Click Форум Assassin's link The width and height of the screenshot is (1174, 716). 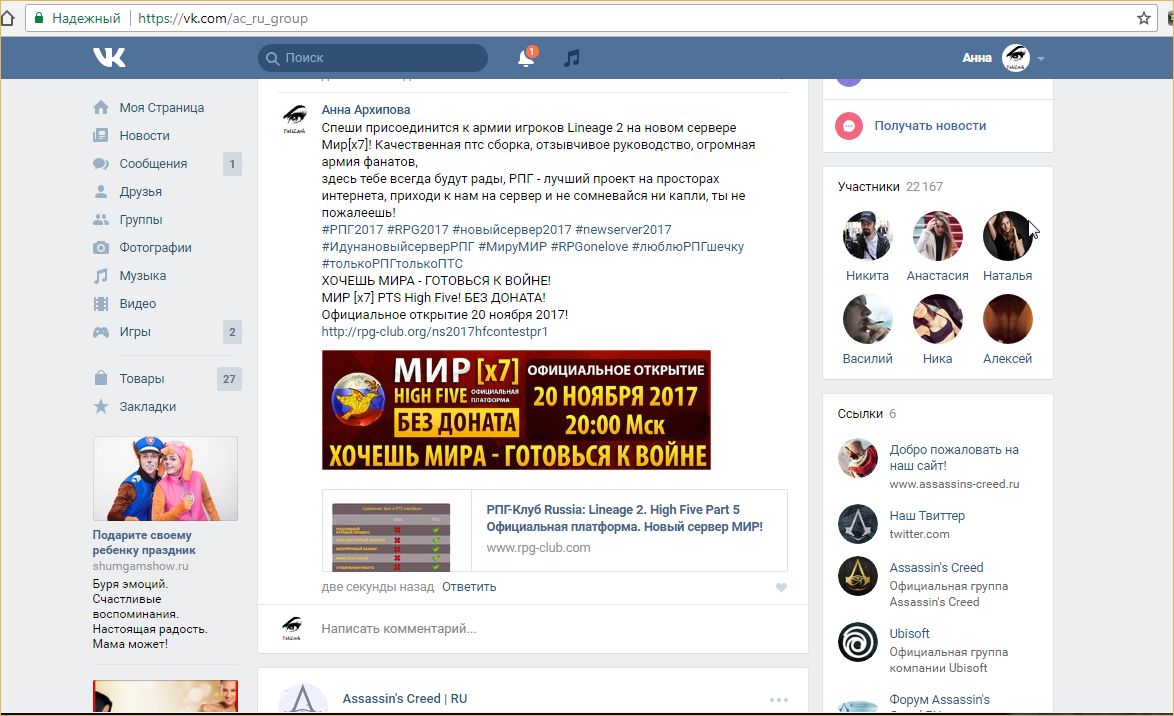pyautogui.click(x=939, y=700)
